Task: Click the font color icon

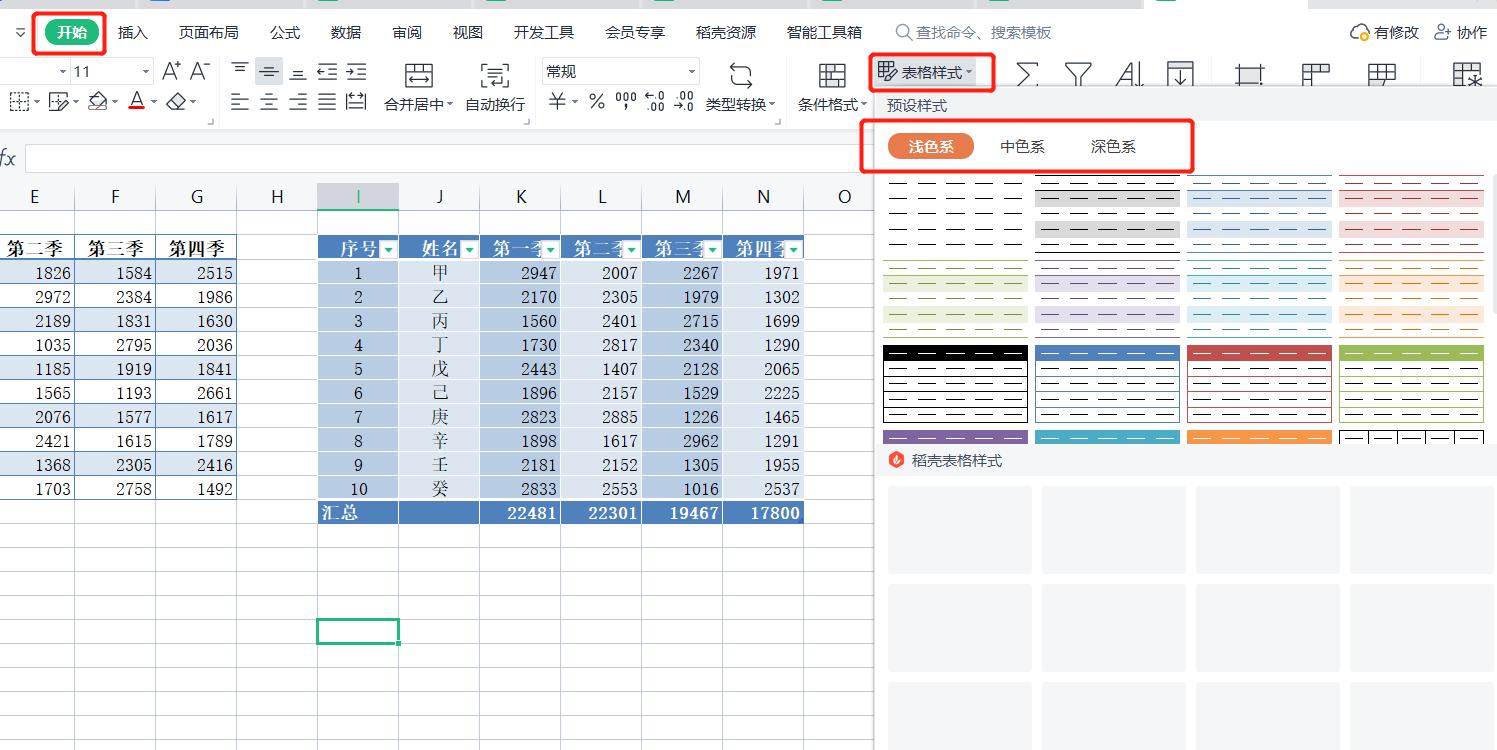Action: point(136,100)
